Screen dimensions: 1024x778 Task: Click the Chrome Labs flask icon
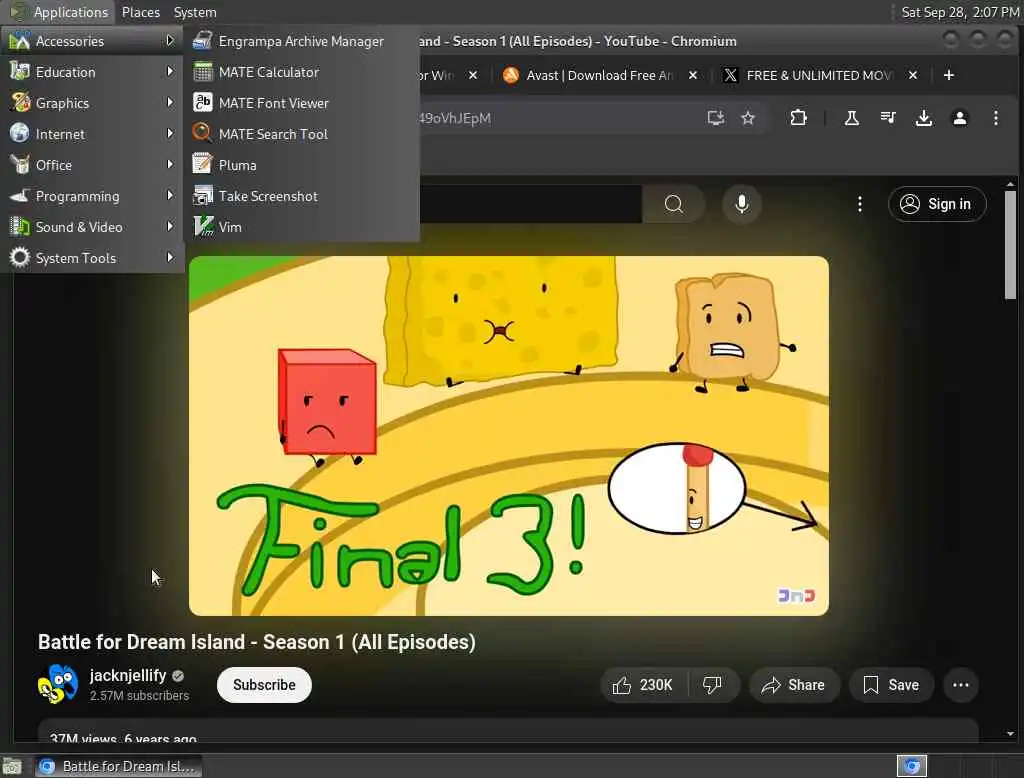852,118
